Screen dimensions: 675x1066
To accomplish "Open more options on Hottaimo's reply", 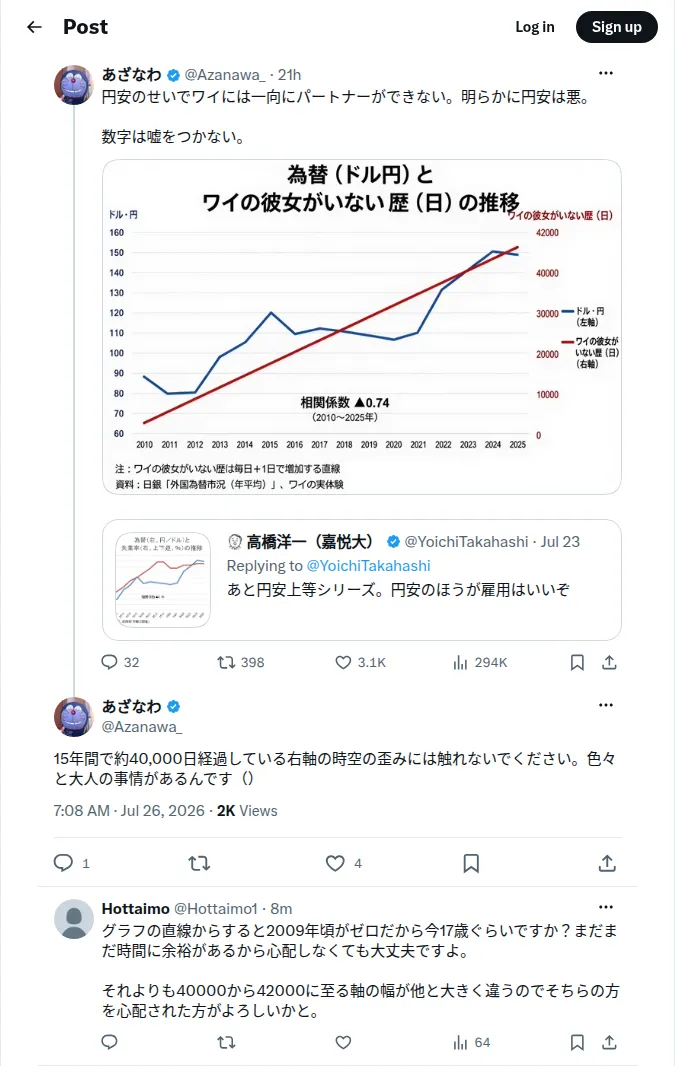I will [606, 908].
